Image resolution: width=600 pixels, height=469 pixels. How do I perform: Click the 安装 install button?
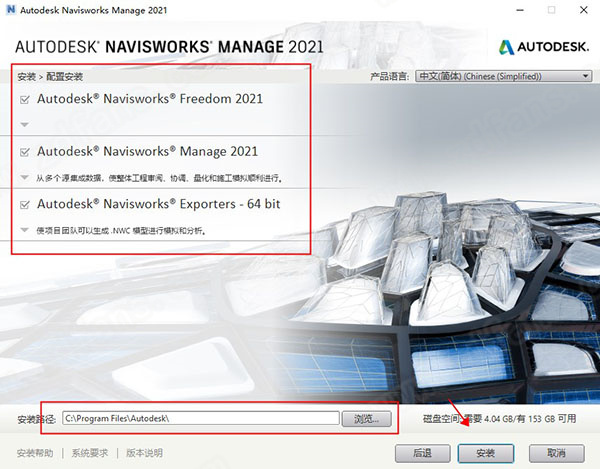click(486, 453)
